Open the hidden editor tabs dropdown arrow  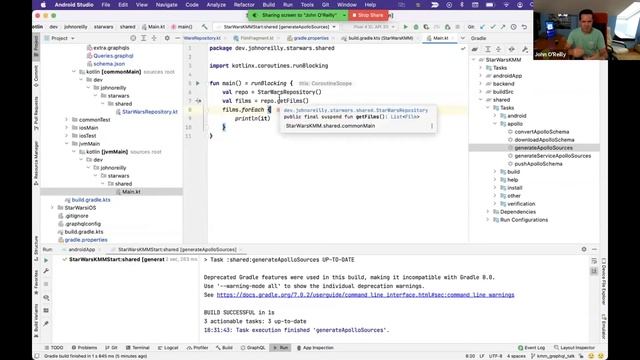(x=462, y=38)
